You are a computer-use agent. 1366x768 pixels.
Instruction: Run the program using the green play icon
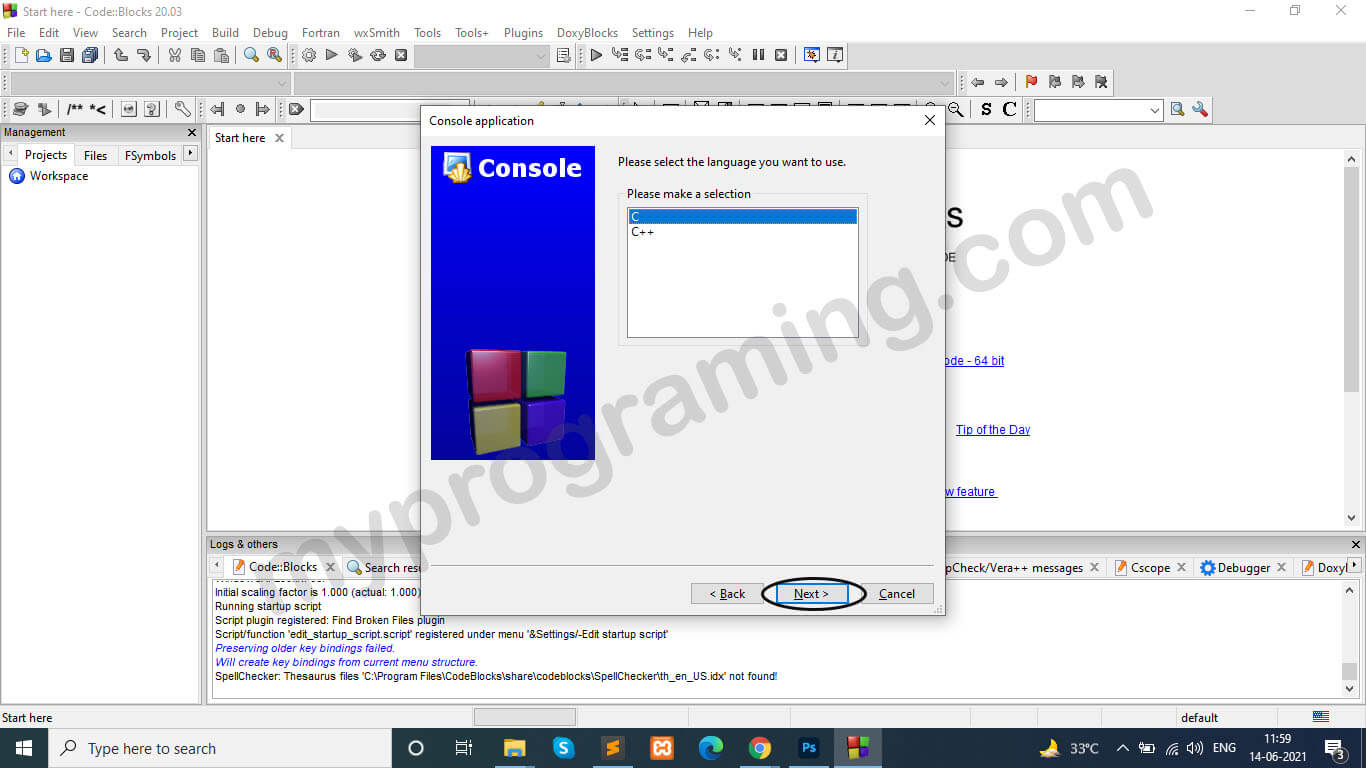point(331,55)
